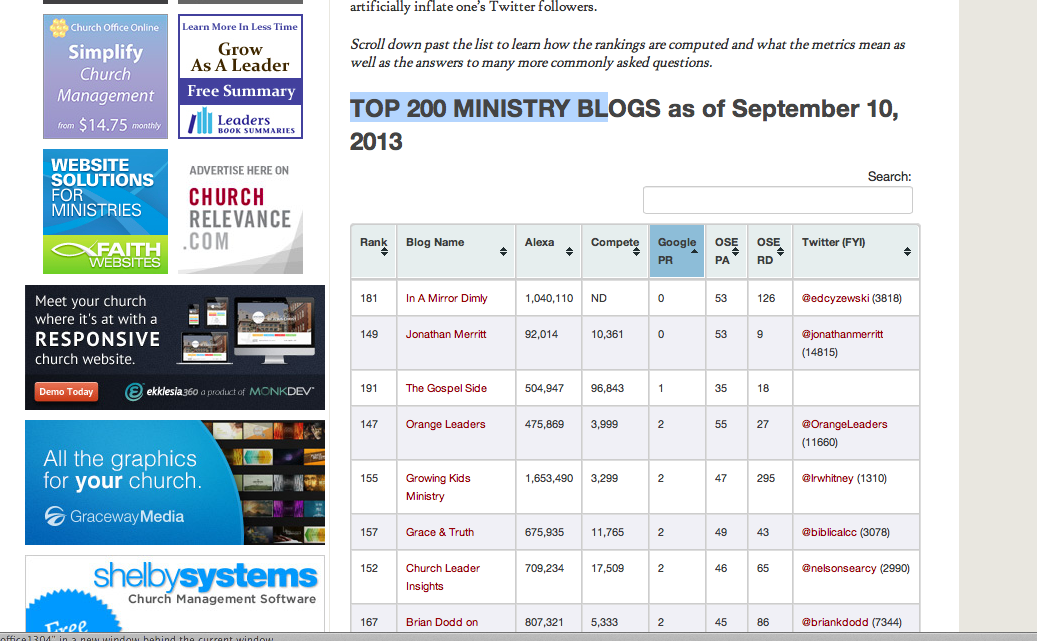
Task: Click sort arrows in Alexa column
Action: pos(569,252)
